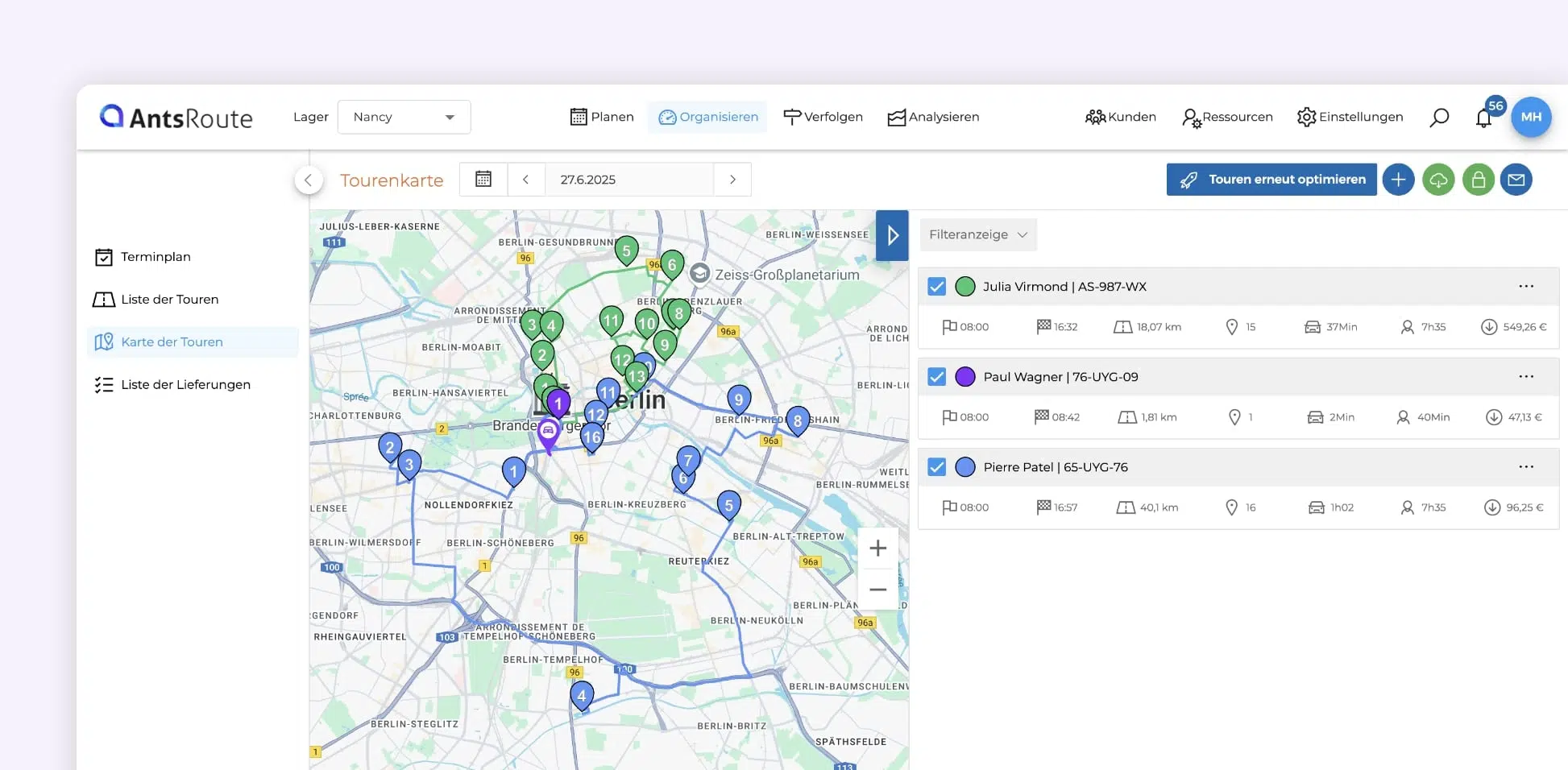1568x770 pixels.
Task: Switch to the Verfolgen tab
Action: coord(823,118)
